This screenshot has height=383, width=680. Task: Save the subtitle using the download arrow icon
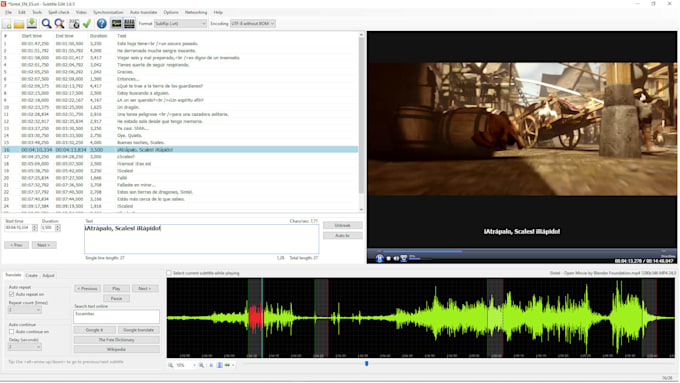(32, 24)
